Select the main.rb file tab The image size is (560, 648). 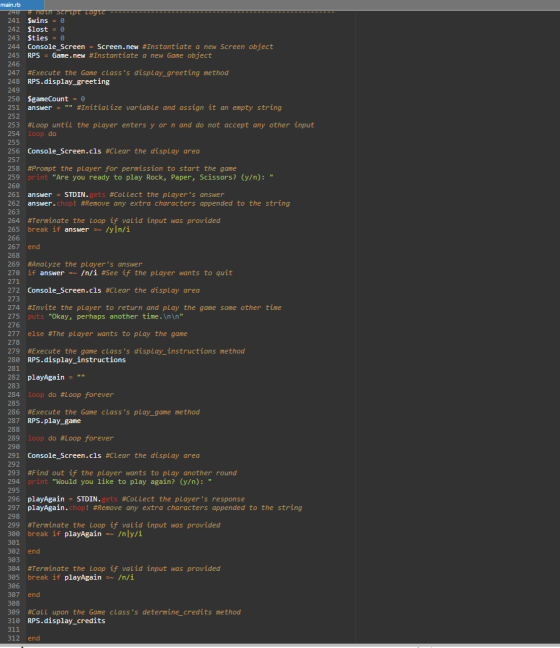point(21,5)
